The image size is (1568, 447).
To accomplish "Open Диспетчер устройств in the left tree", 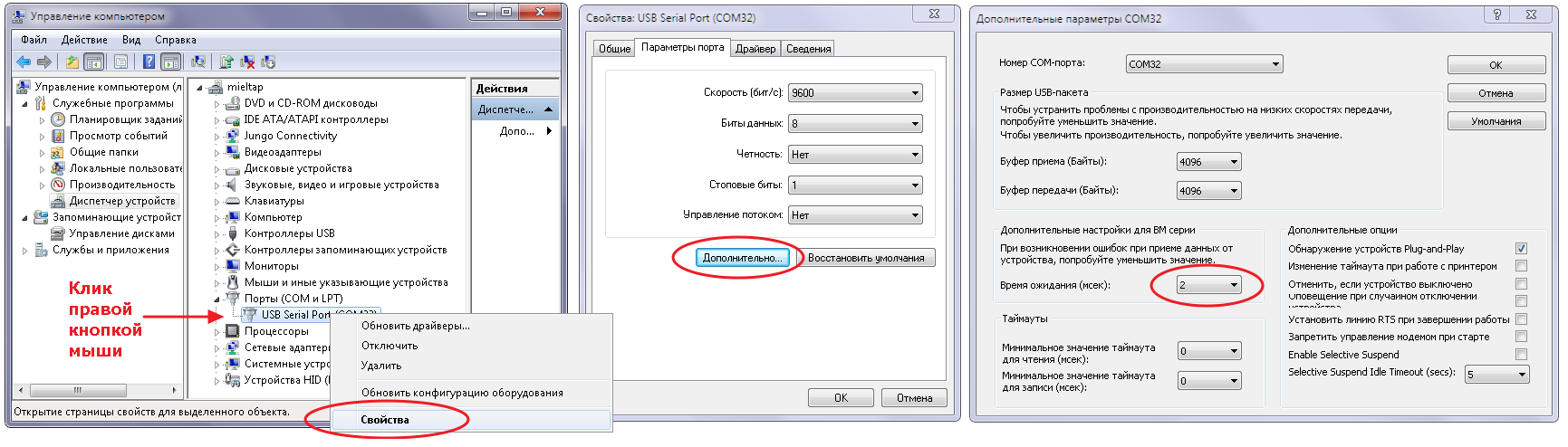I will 121,201.
